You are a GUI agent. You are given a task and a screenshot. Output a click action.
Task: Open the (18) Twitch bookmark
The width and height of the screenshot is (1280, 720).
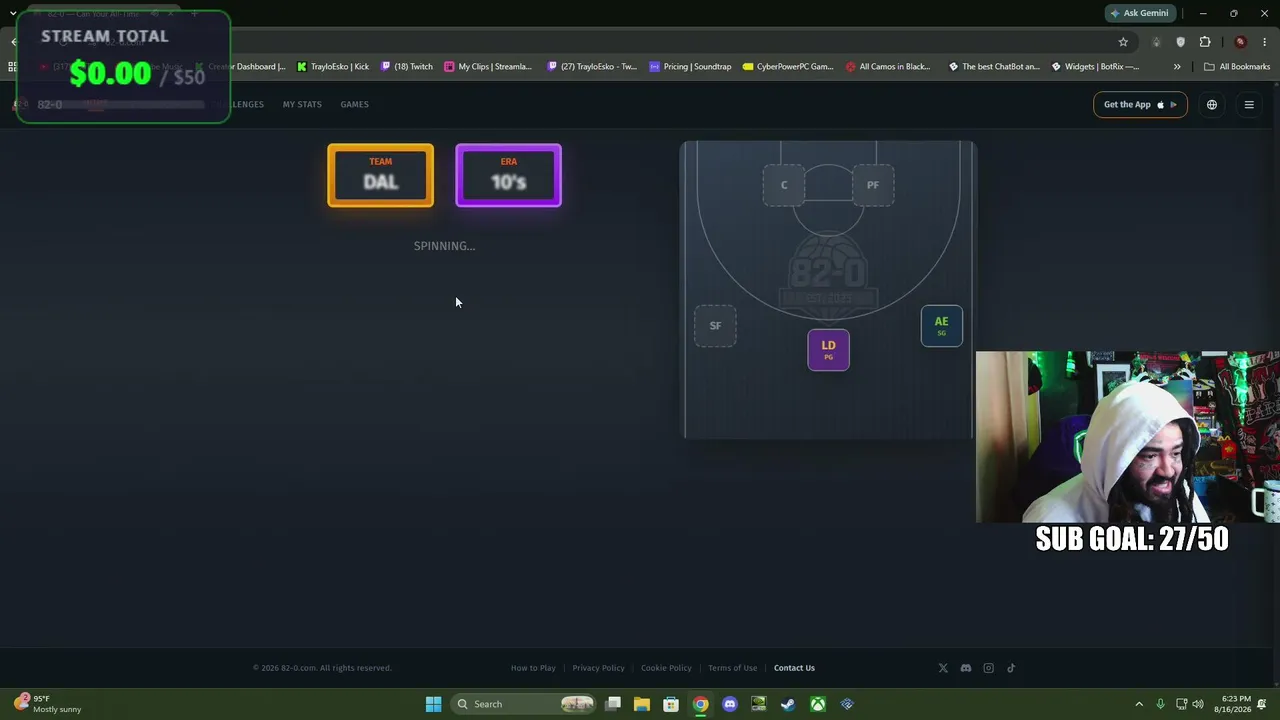tap(406, 67)
